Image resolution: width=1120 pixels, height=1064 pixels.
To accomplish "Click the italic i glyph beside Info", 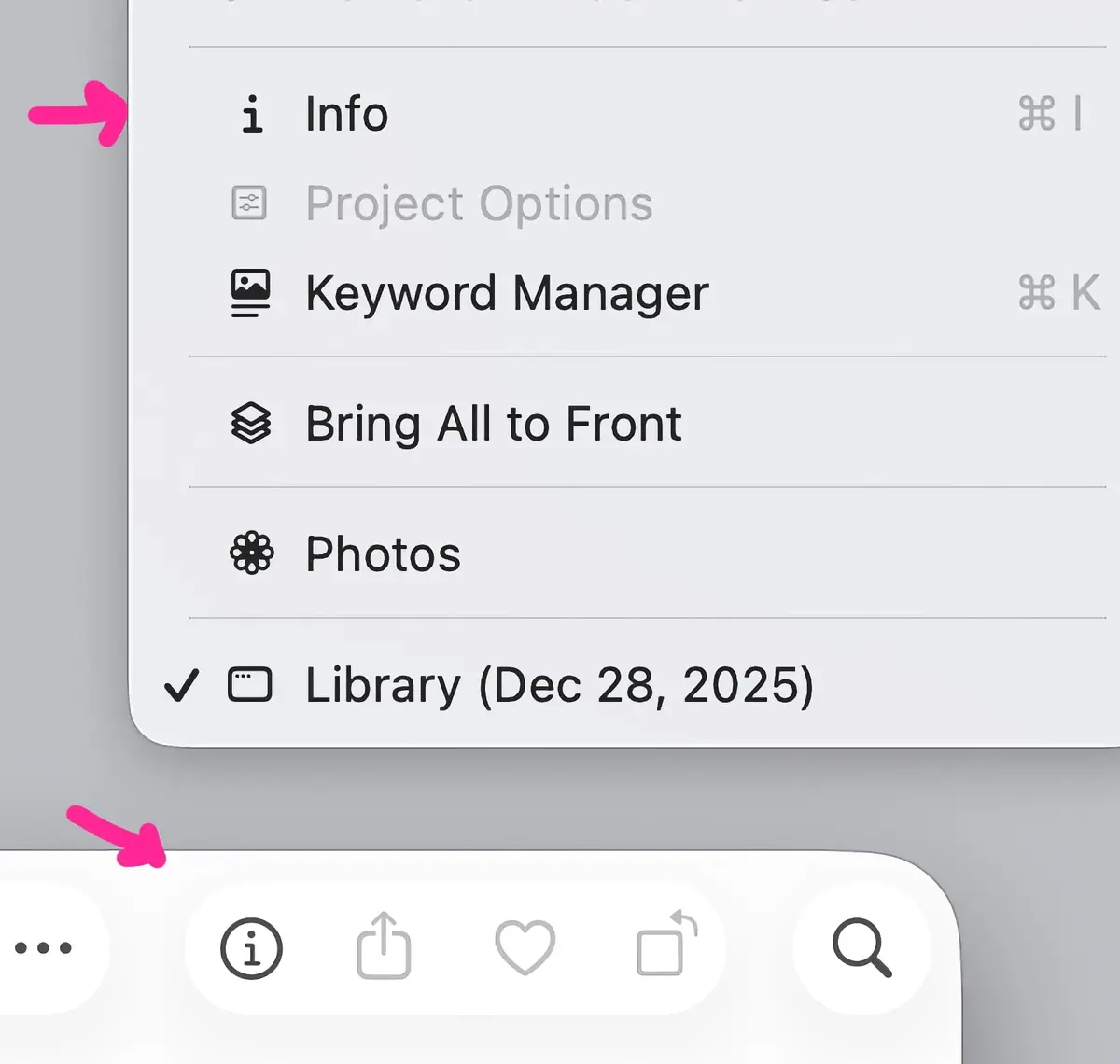I will (x=250, y=114).
